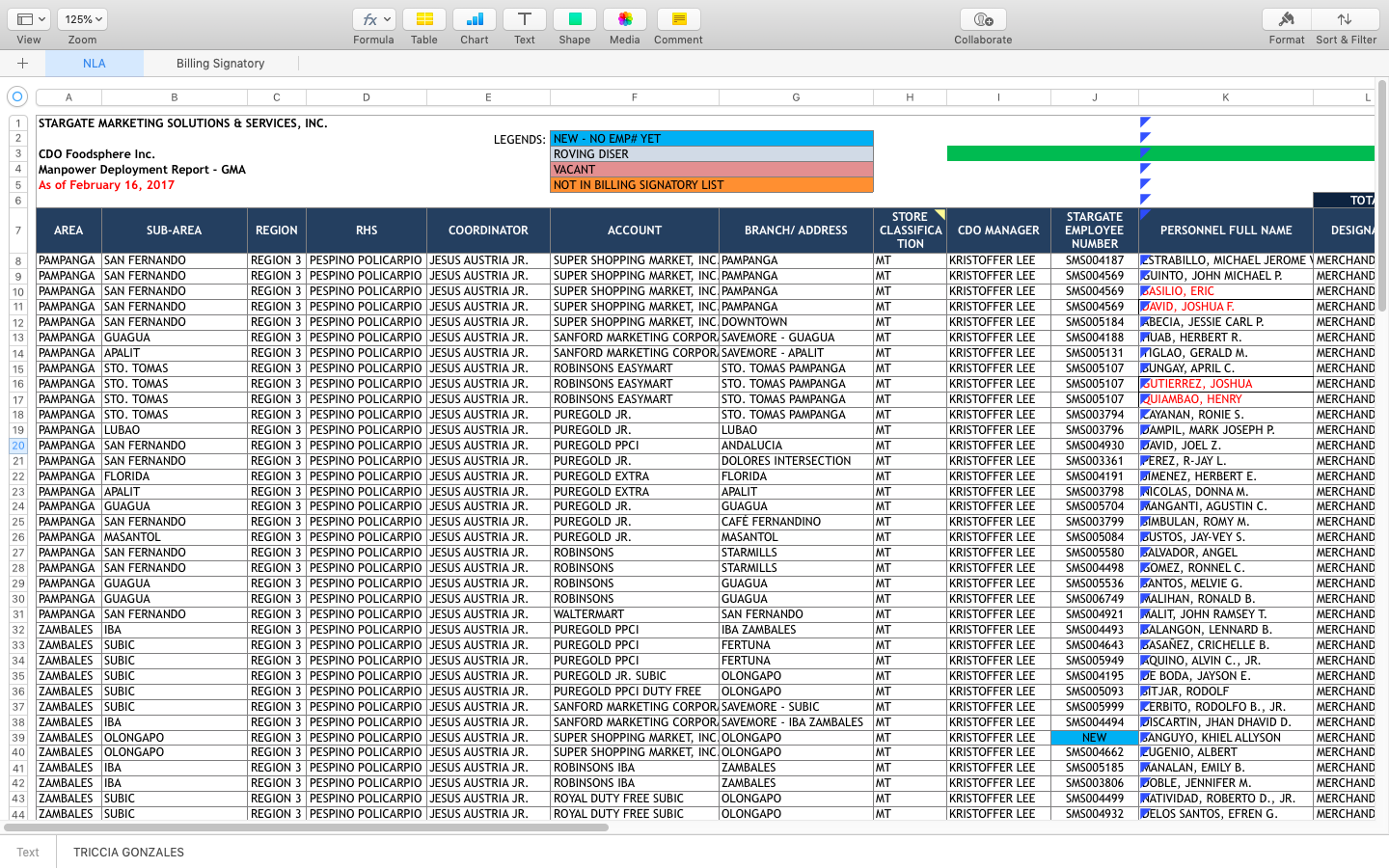Select cell QUIAMBAO, HENRY
Viewport: 1389px width, 868px height.
[1226, 399]
